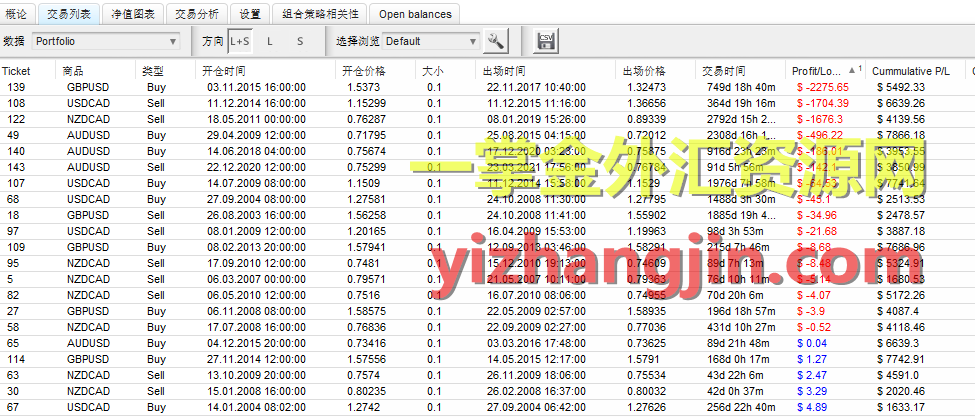Open view settings wrench icon
975x417 pixels.
pyautogui.click(x=496, y=41)
